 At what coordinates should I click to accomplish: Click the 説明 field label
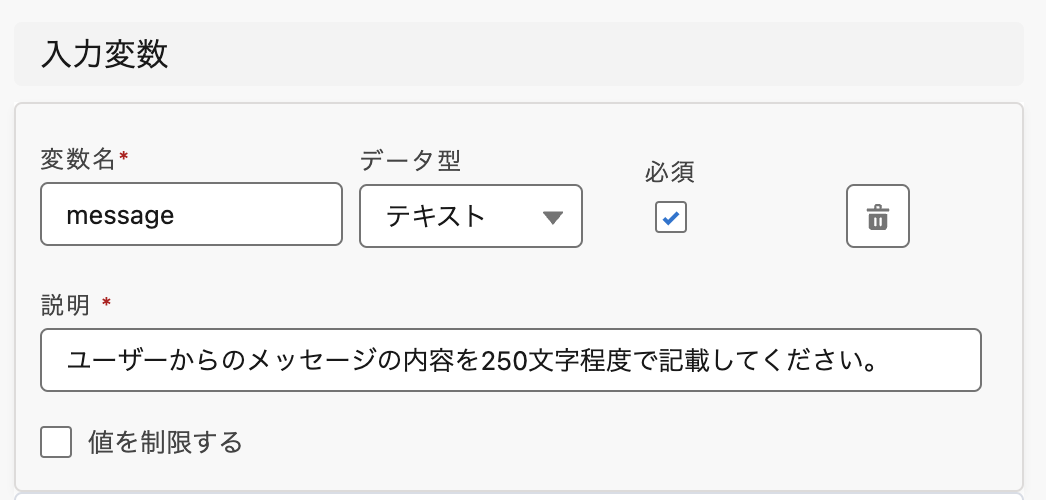tap(65, 305)
